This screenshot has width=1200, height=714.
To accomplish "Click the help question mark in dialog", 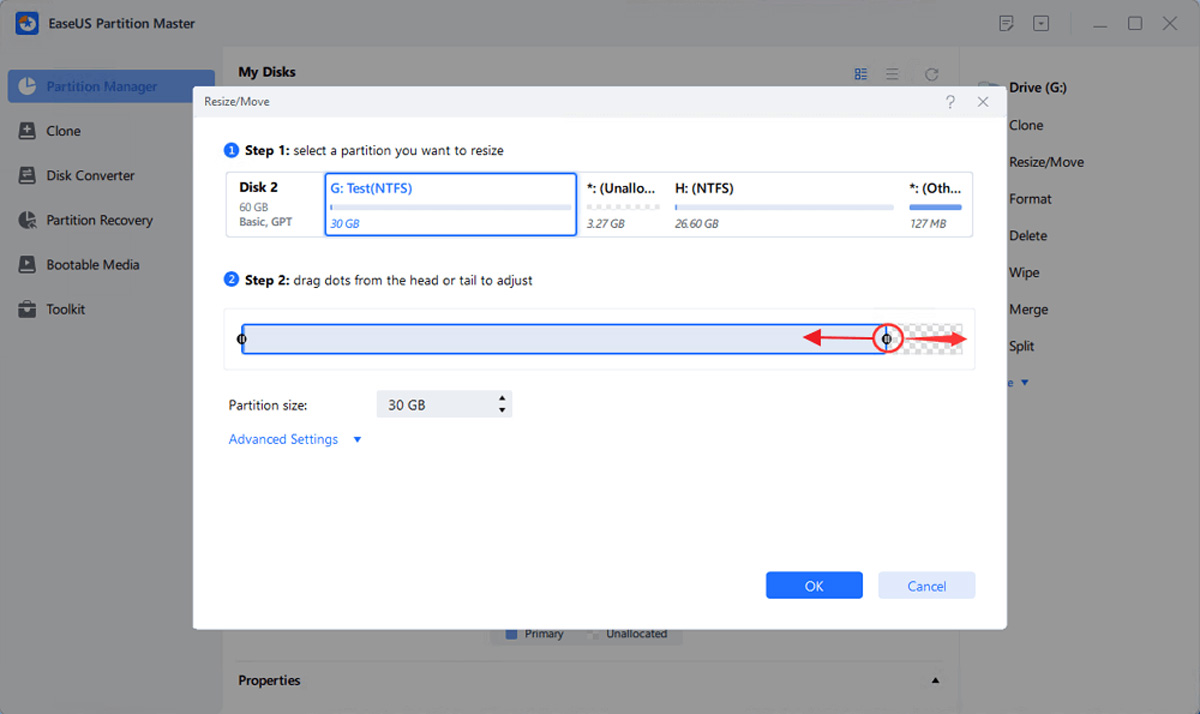I will [x=950, y=102].
